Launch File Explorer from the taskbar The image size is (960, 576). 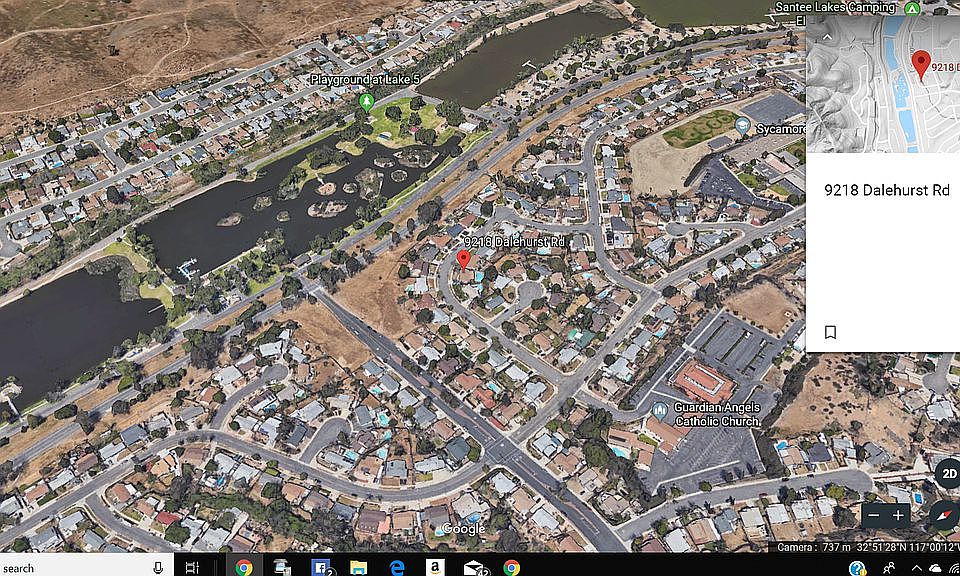[x=359, y=567]
